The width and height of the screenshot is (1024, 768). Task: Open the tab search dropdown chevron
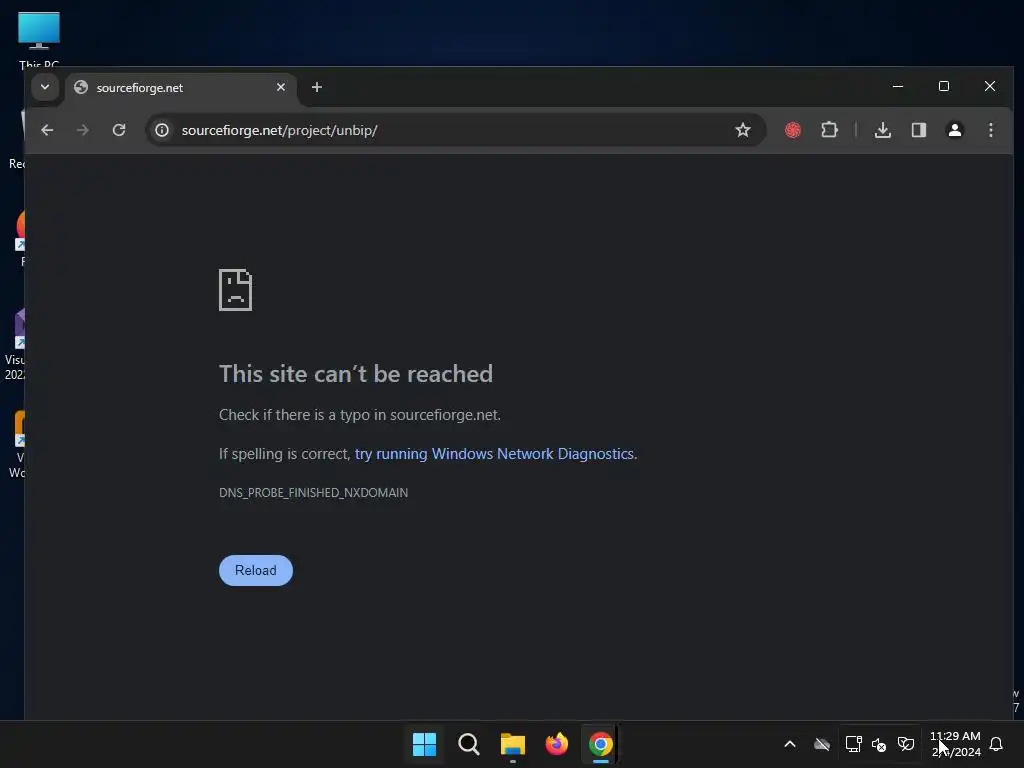[45, 87]
